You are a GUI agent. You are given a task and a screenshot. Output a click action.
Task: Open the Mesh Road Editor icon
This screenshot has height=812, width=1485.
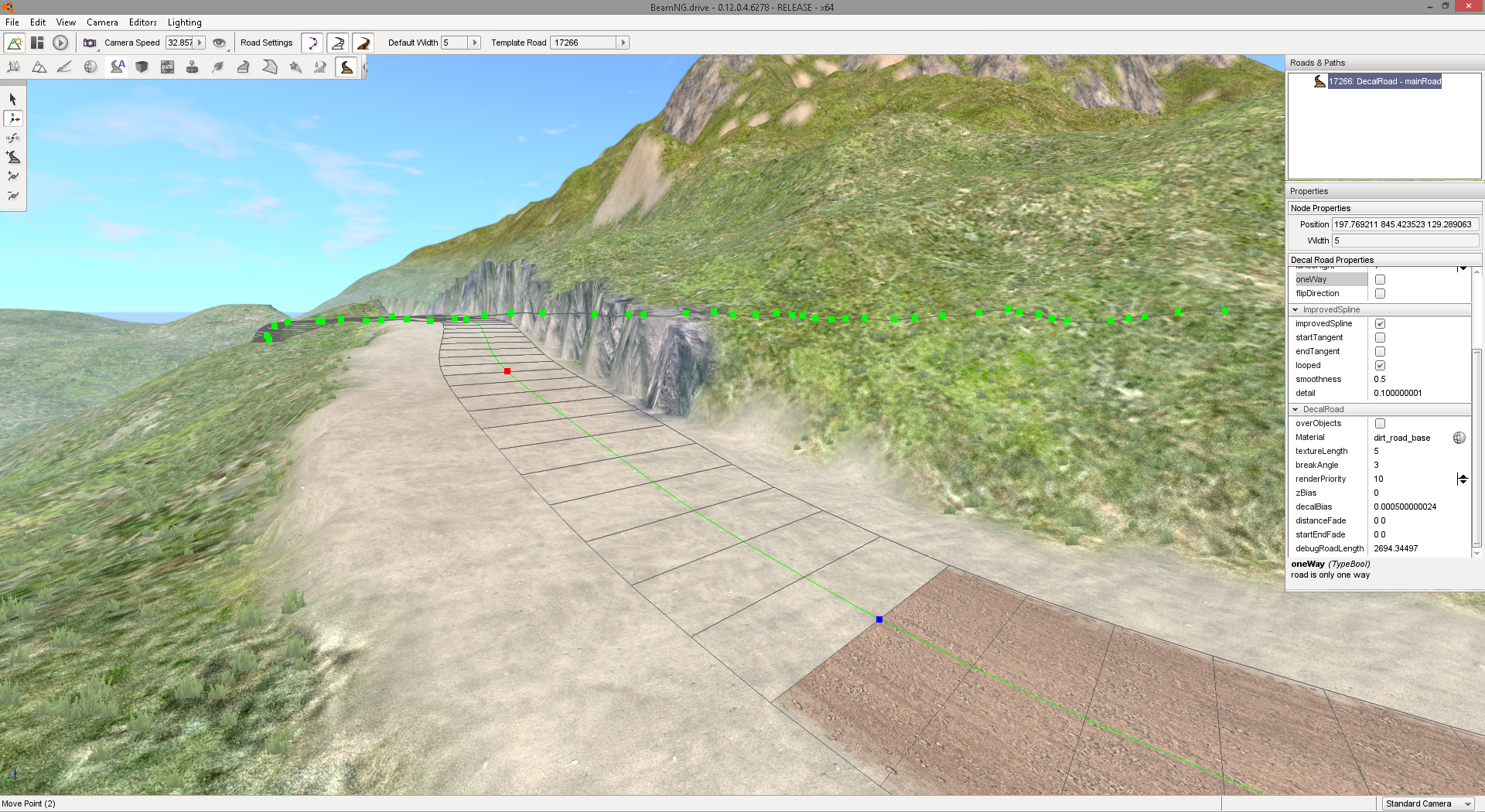click(244, 67)
